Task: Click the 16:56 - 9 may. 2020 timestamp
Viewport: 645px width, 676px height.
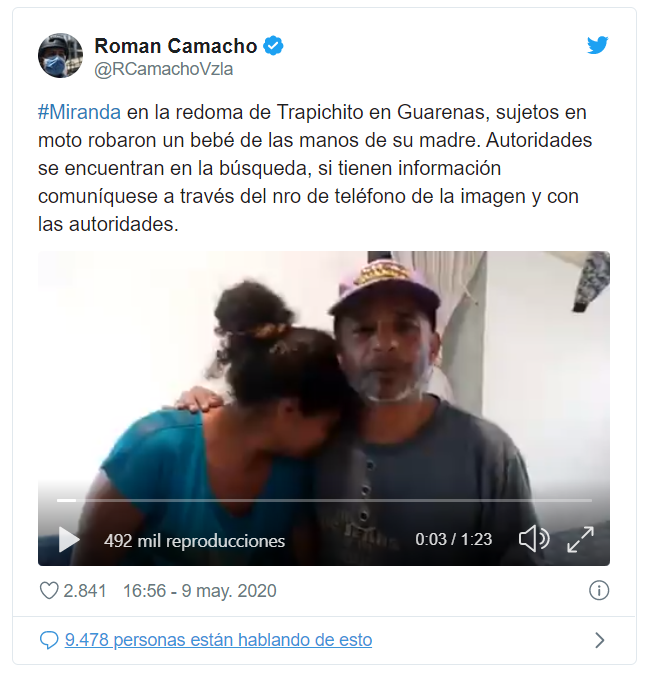Action: click(200, 591)
